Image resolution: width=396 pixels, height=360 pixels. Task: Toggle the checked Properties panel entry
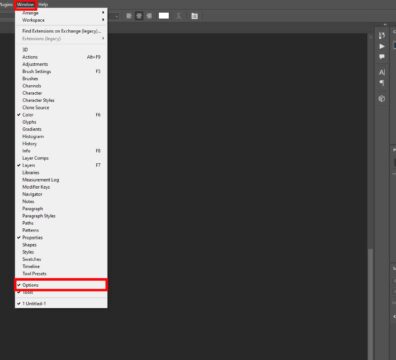click(61, 238)
